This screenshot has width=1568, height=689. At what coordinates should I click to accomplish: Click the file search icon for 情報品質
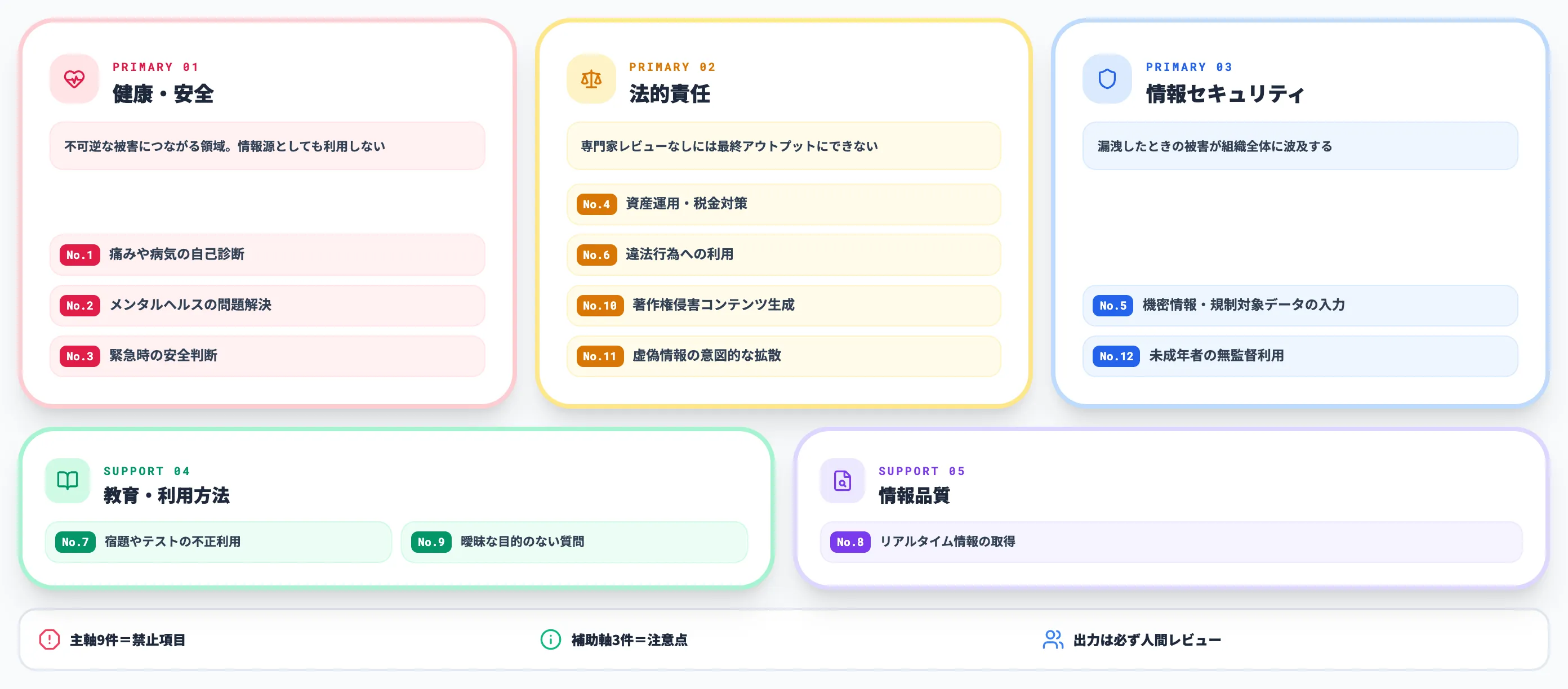click(x=843, y=480)
